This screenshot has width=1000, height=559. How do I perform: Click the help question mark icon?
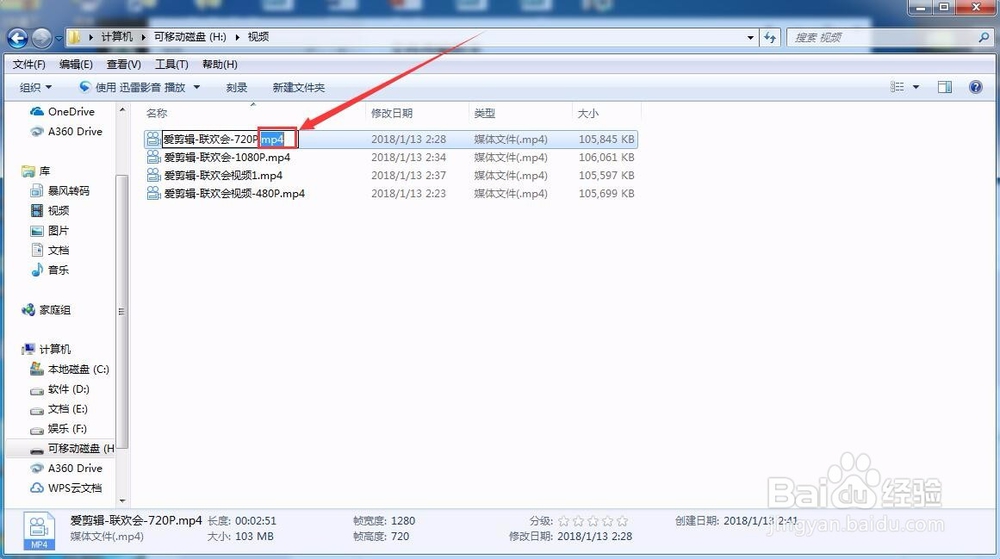976,87
